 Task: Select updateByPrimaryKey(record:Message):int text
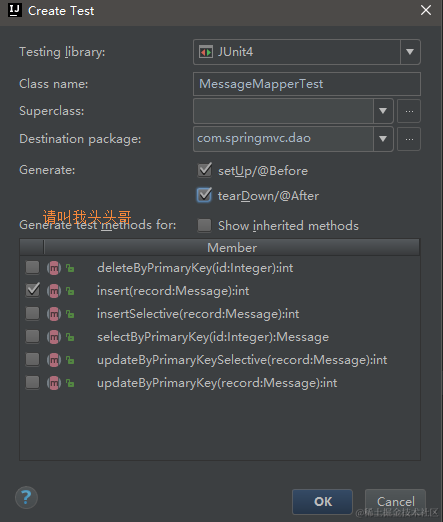click(x=217, y=383)
